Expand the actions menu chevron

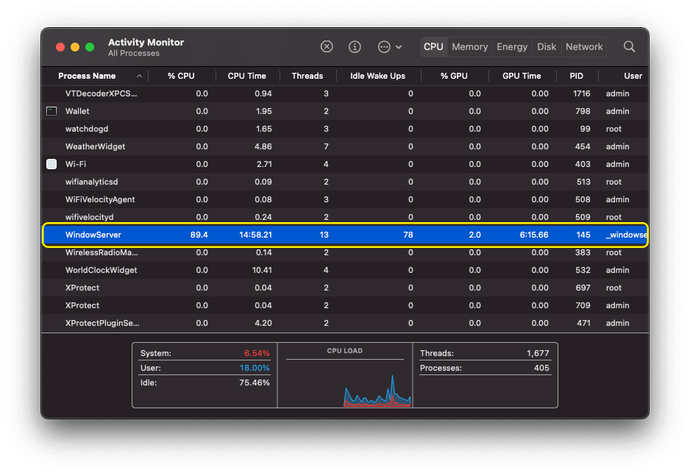[x=399, y=47]
